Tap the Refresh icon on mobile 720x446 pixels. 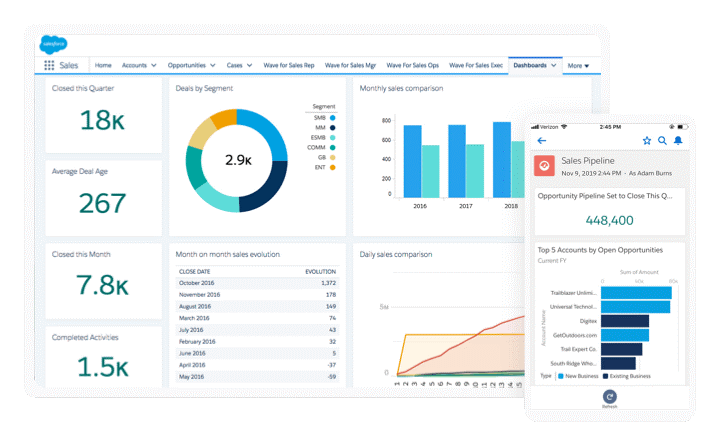(x=609, y=396)
